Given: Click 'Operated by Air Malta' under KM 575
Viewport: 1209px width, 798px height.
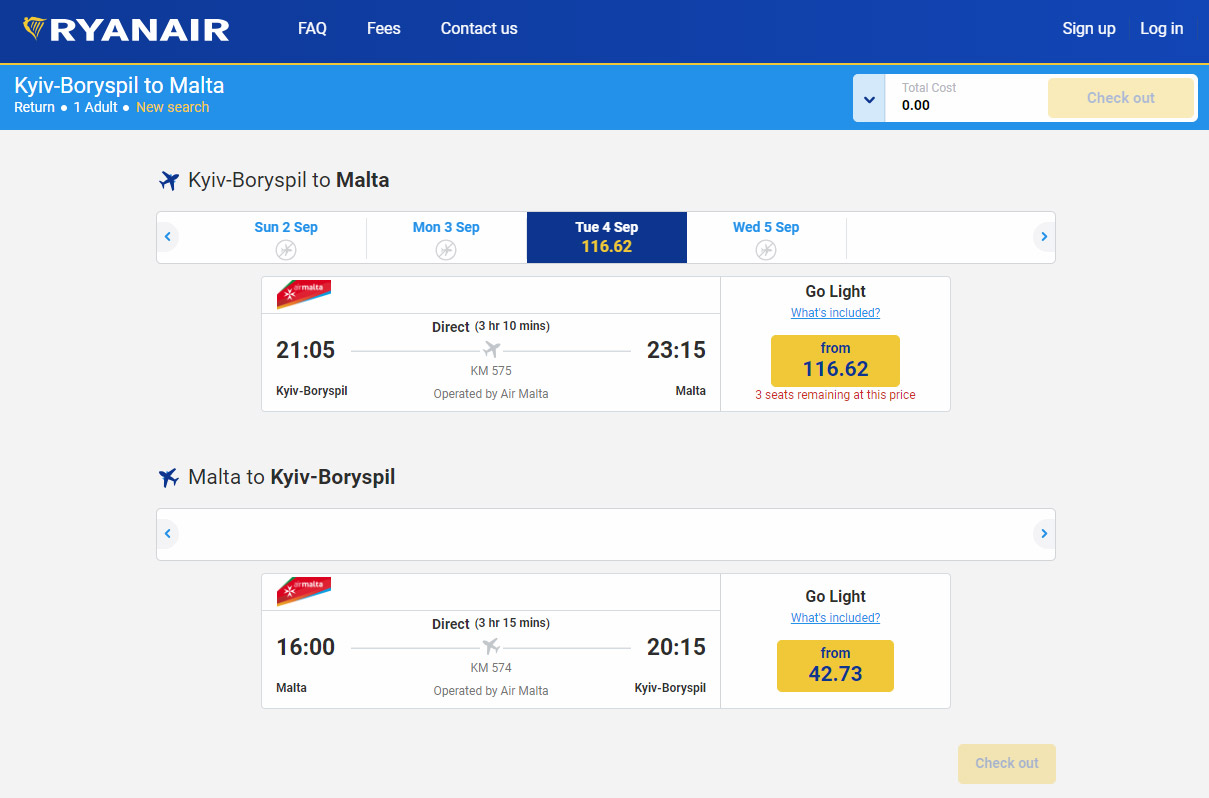Looking at the screenshot, I should (x=491, y=394).
